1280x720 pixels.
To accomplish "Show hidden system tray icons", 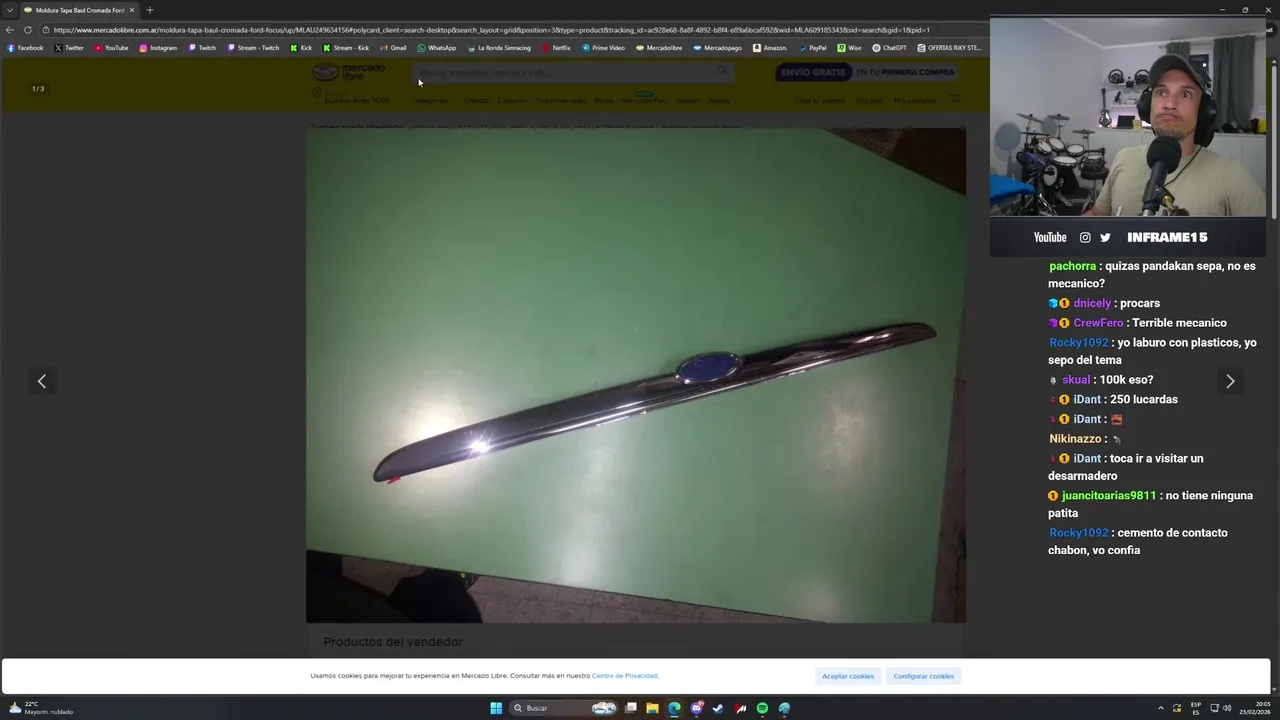I will 1161,708.
